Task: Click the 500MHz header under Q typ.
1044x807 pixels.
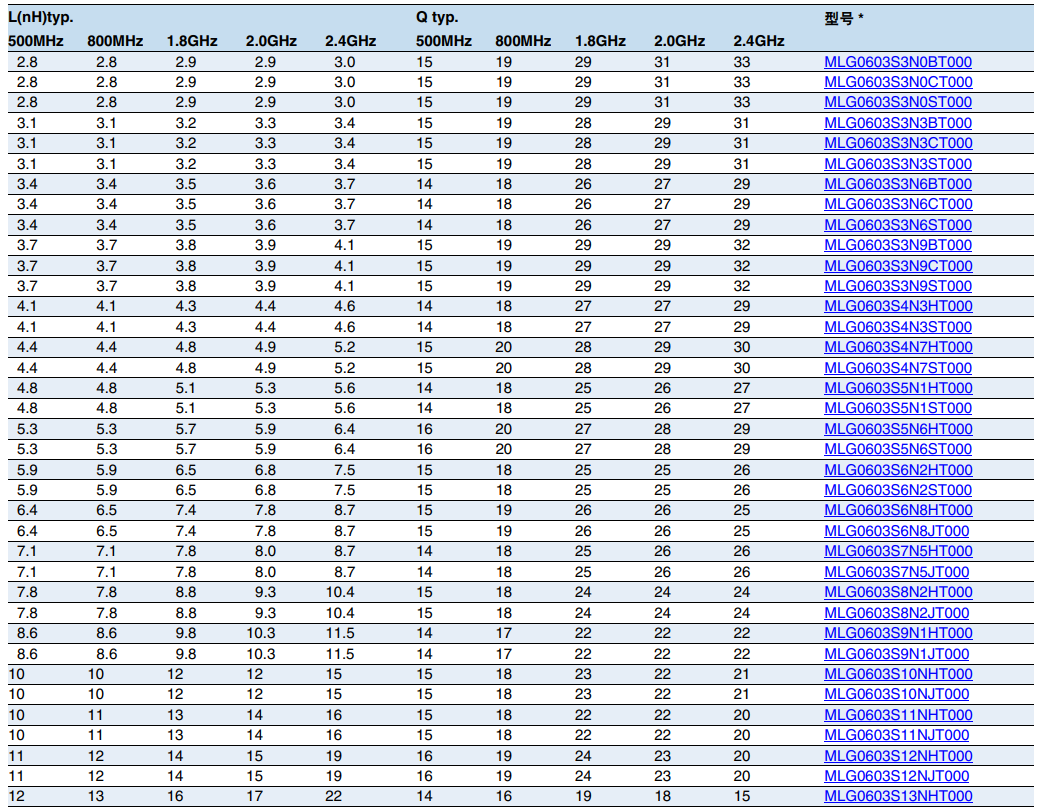Action: coord(443,41)
